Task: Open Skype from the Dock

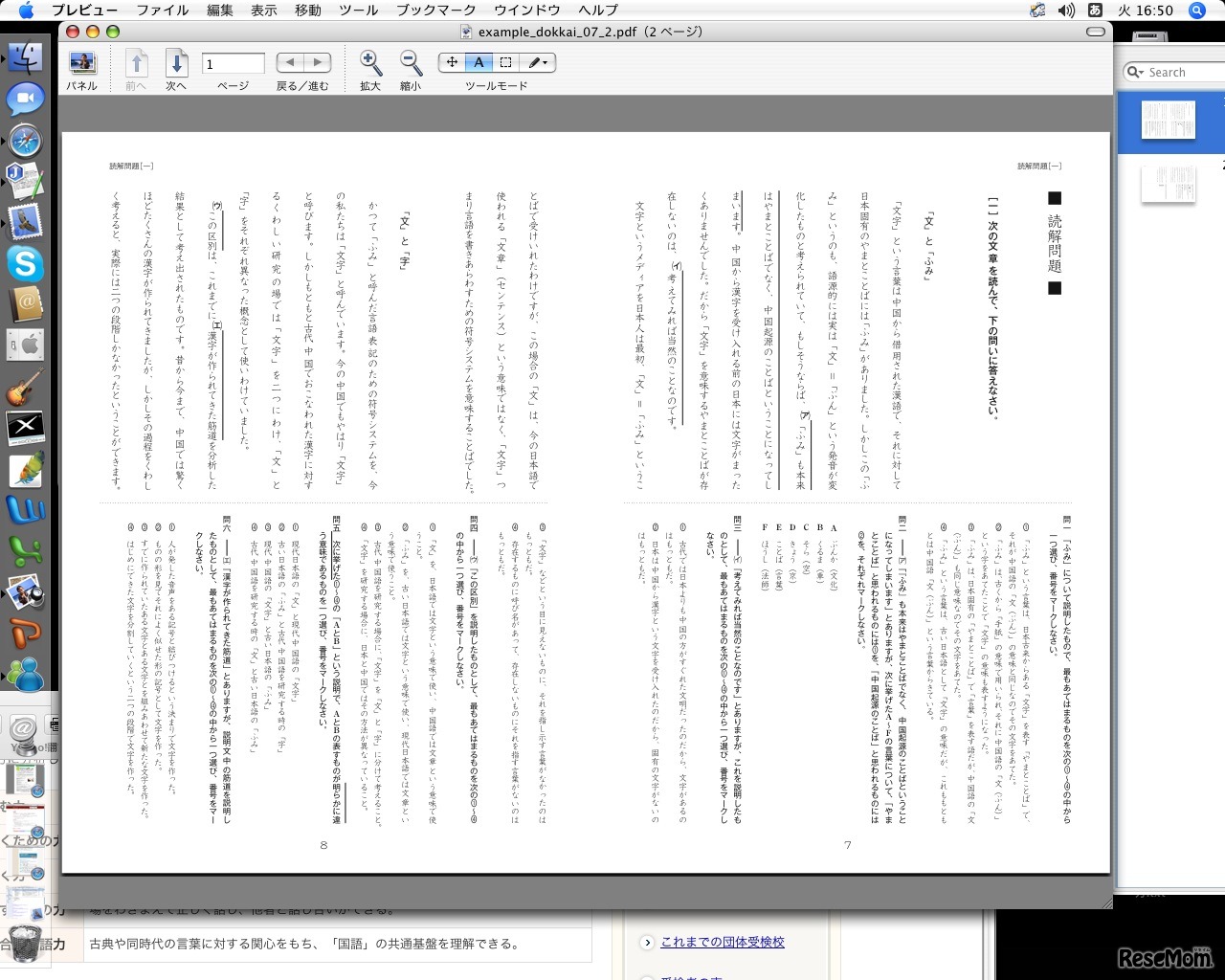Action: [x=25, y=265]
